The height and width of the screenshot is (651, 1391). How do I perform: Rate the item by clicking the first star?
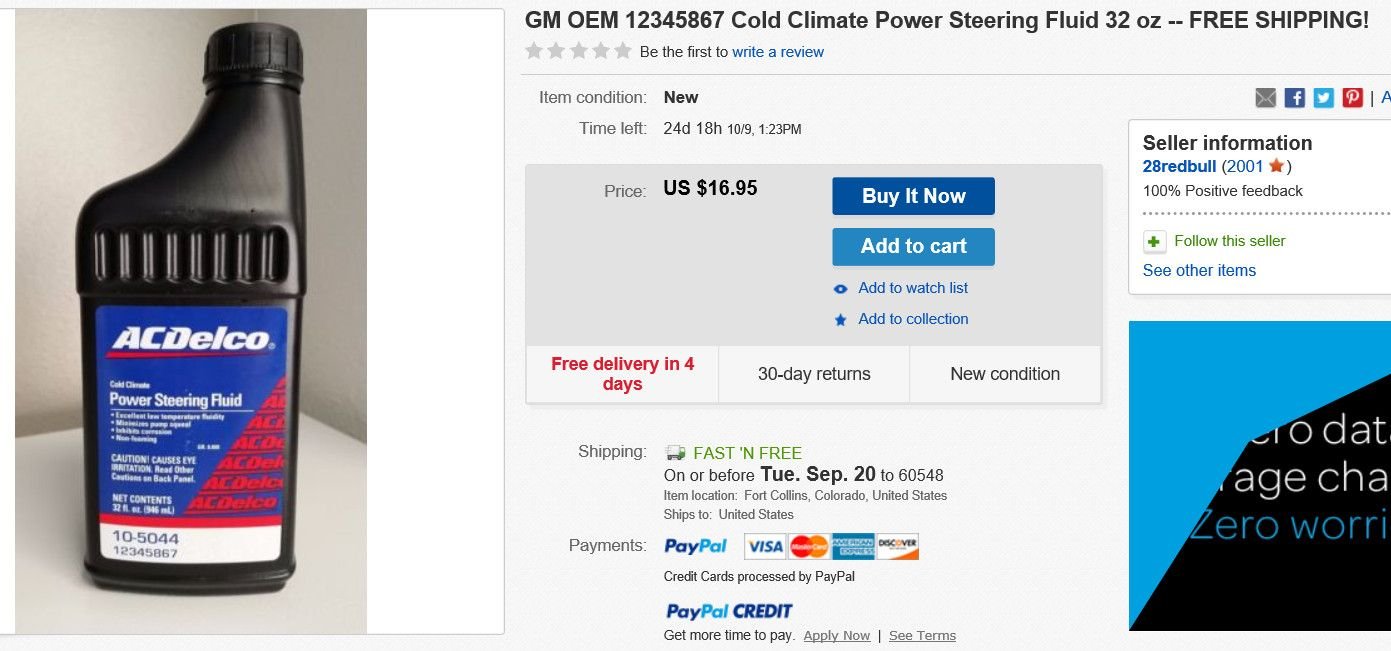coord(533,49)
